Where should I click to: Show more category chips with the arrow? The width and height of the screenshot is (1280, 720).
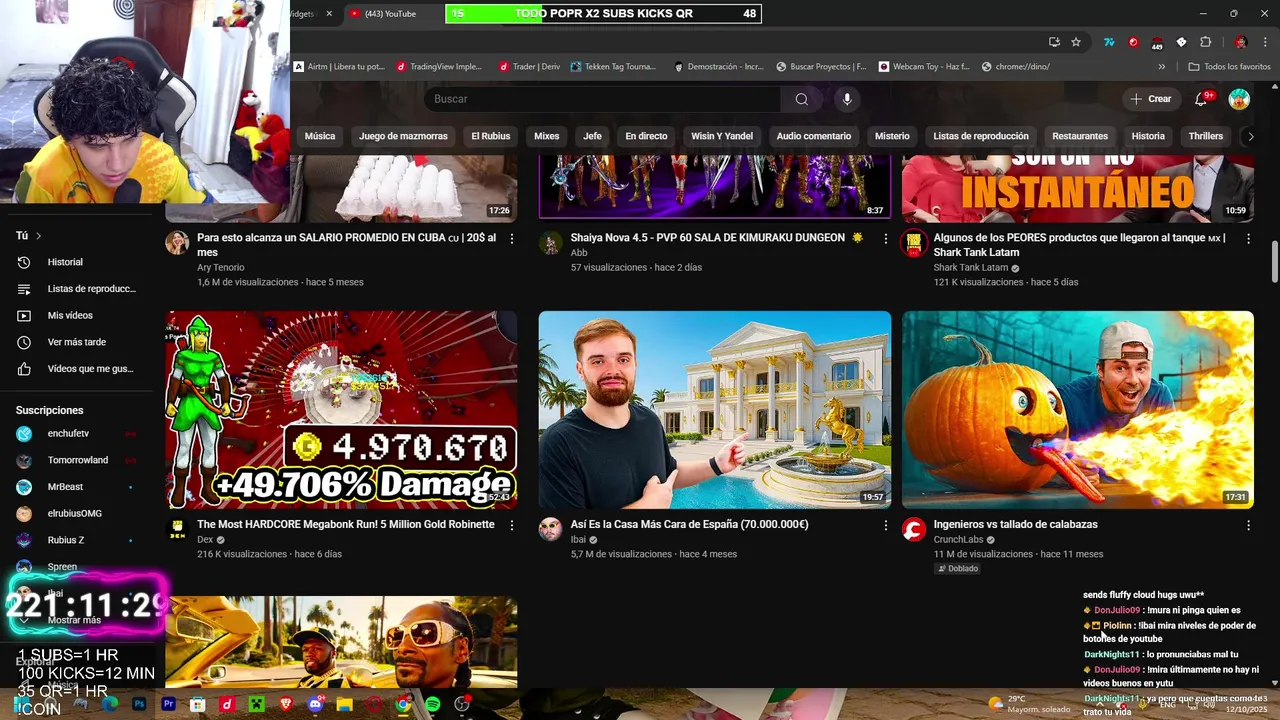pyautogui.click(x=1250, y=136)
